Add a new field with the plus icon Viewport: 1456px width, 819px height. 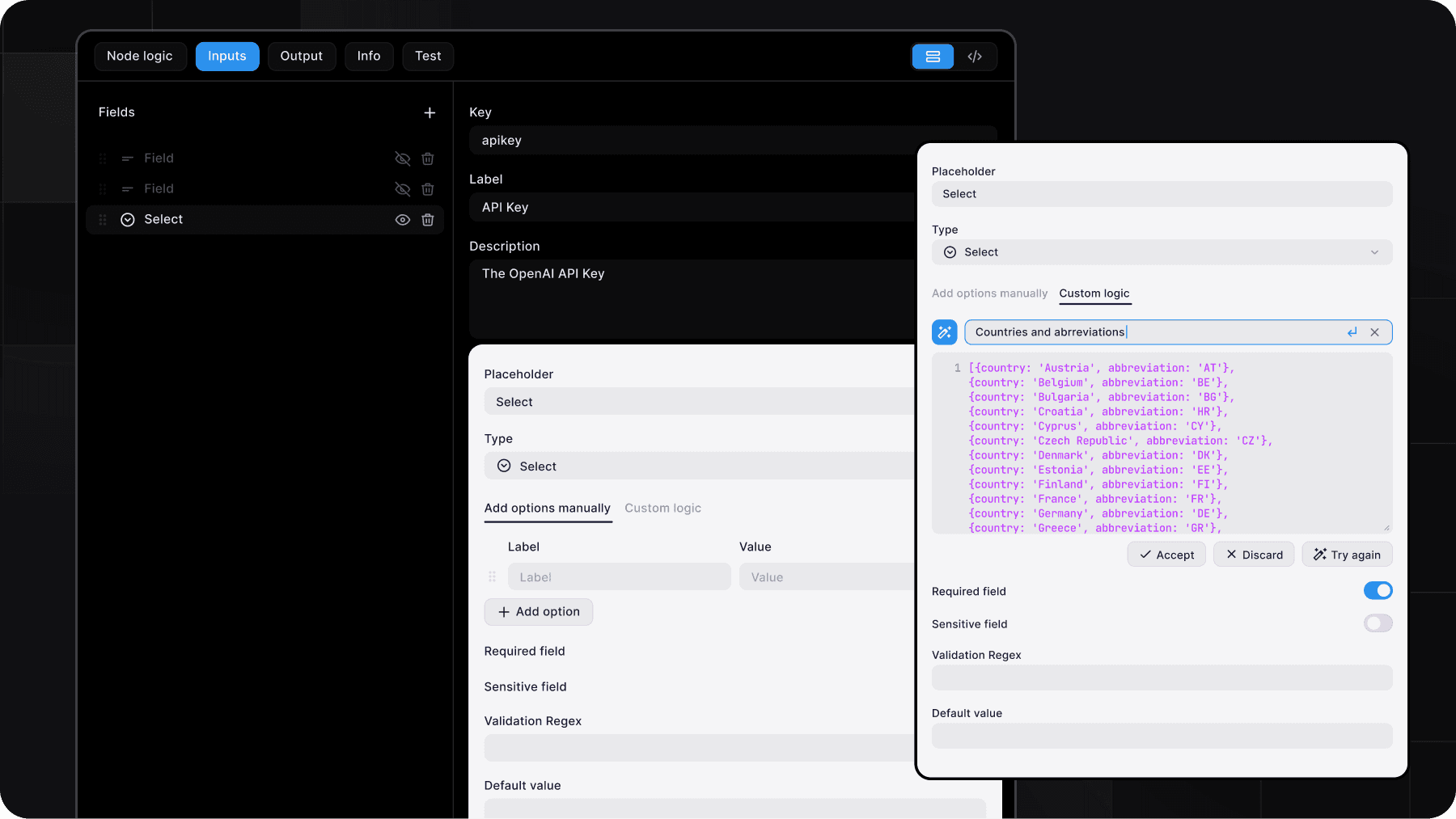[430, 112]
